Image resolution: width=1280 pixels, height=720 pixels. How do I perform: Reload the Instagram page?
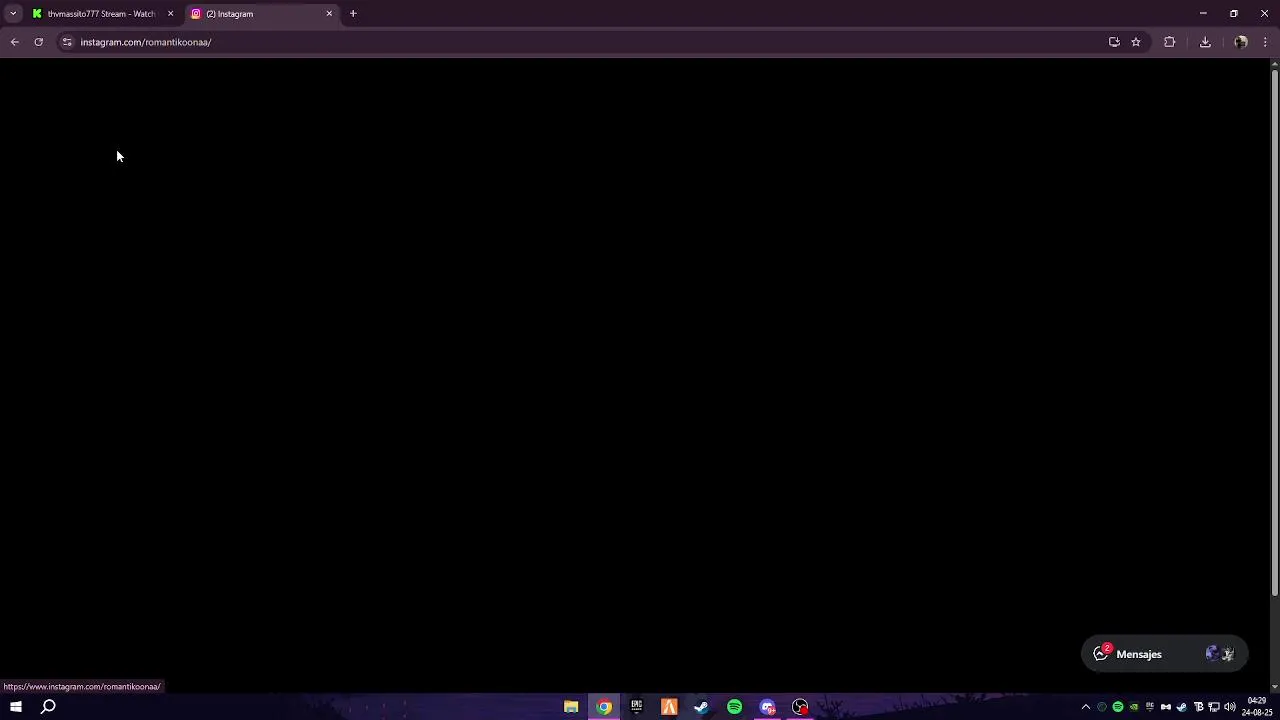(x=39, y=42)
